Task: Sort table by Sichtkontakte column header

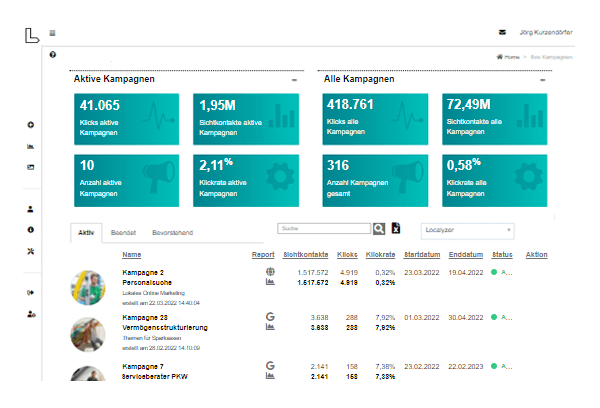Action: coord(305,255)
